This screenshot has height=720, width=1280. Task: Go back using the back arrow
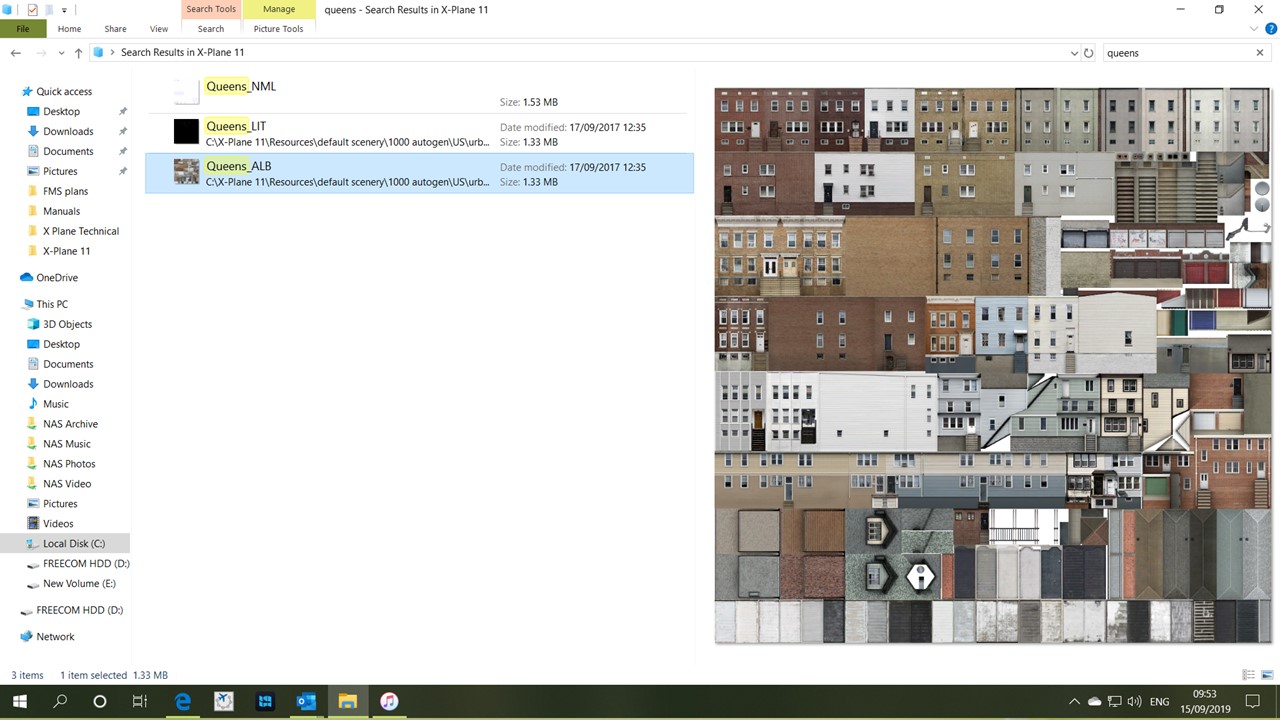click(x=16, y=53)
